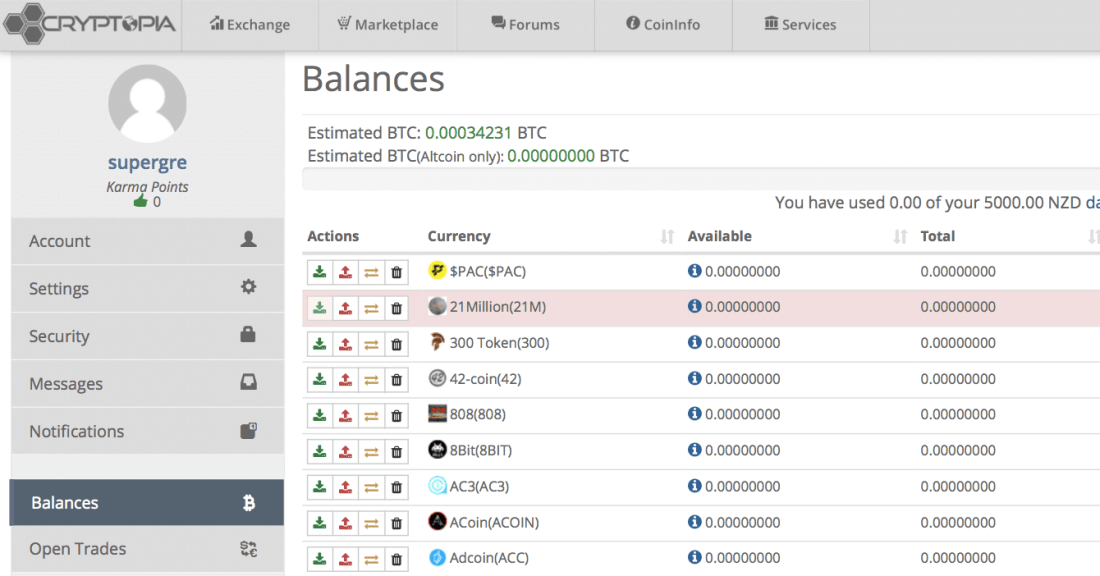The width and height of the screenshot is (1100, 576).
Task: Sort table by Currency column arrows
Action: (666, 237)
